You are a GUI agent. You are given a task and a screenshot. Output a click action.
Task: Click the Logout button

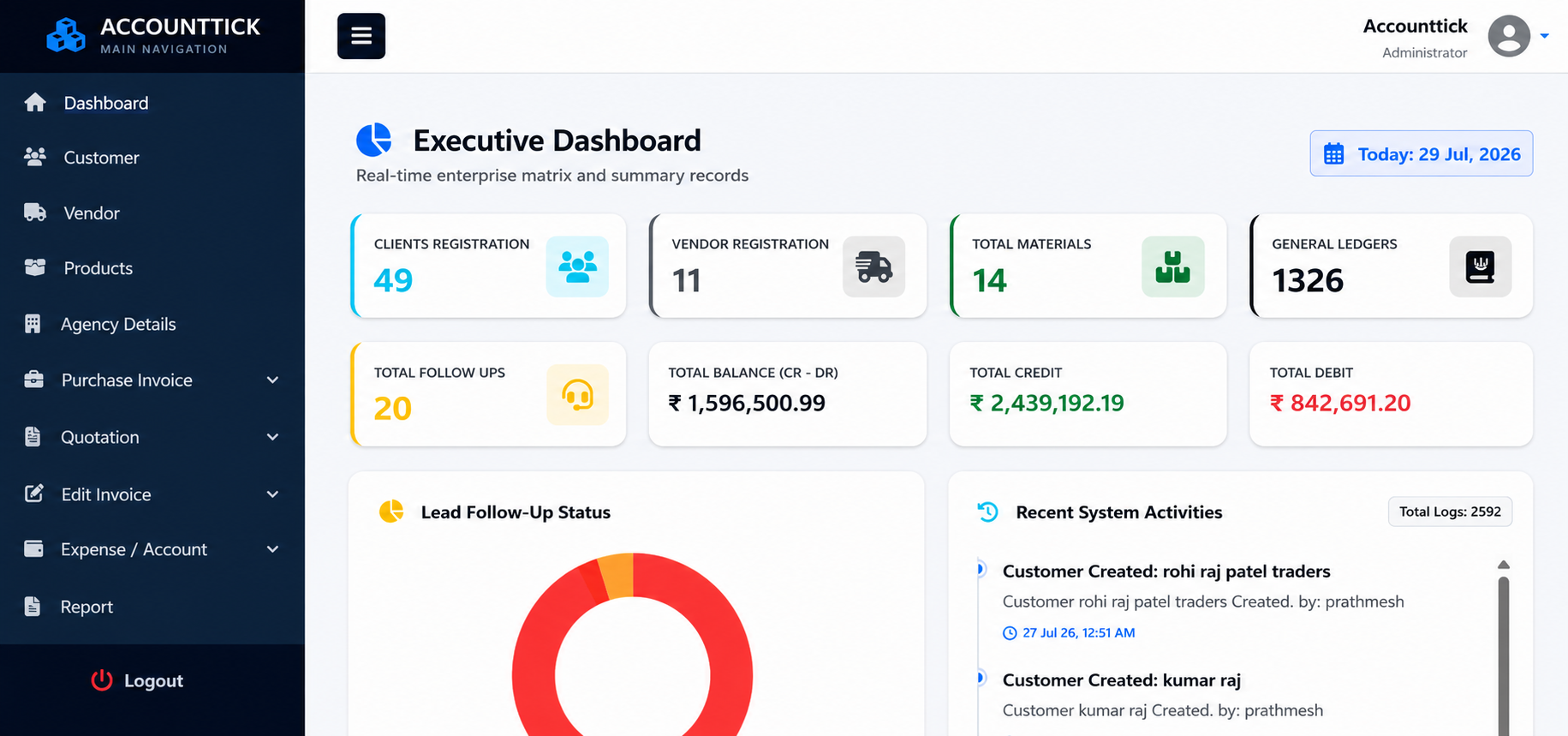(x=137, y=680)
